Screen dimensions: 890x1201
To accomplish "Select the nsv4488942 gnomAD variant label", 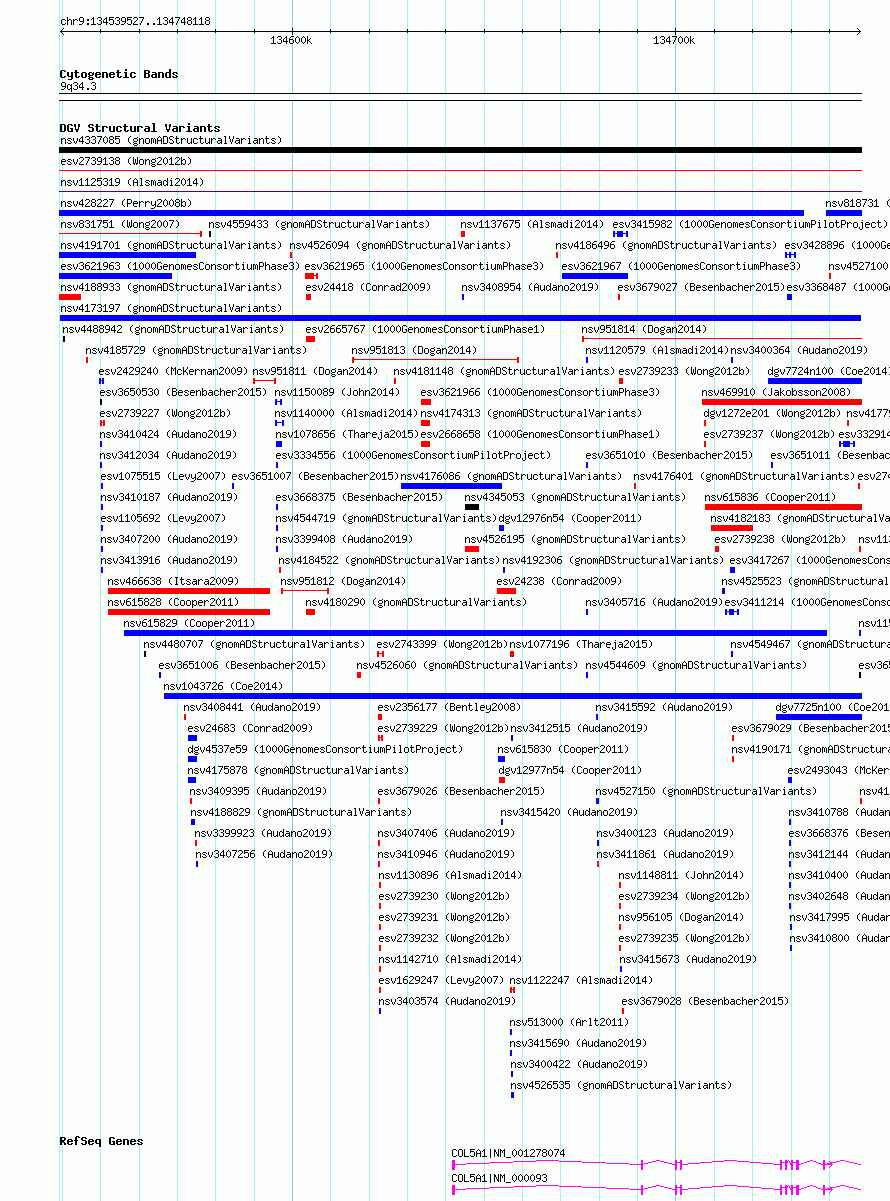I will pos(174,329).
